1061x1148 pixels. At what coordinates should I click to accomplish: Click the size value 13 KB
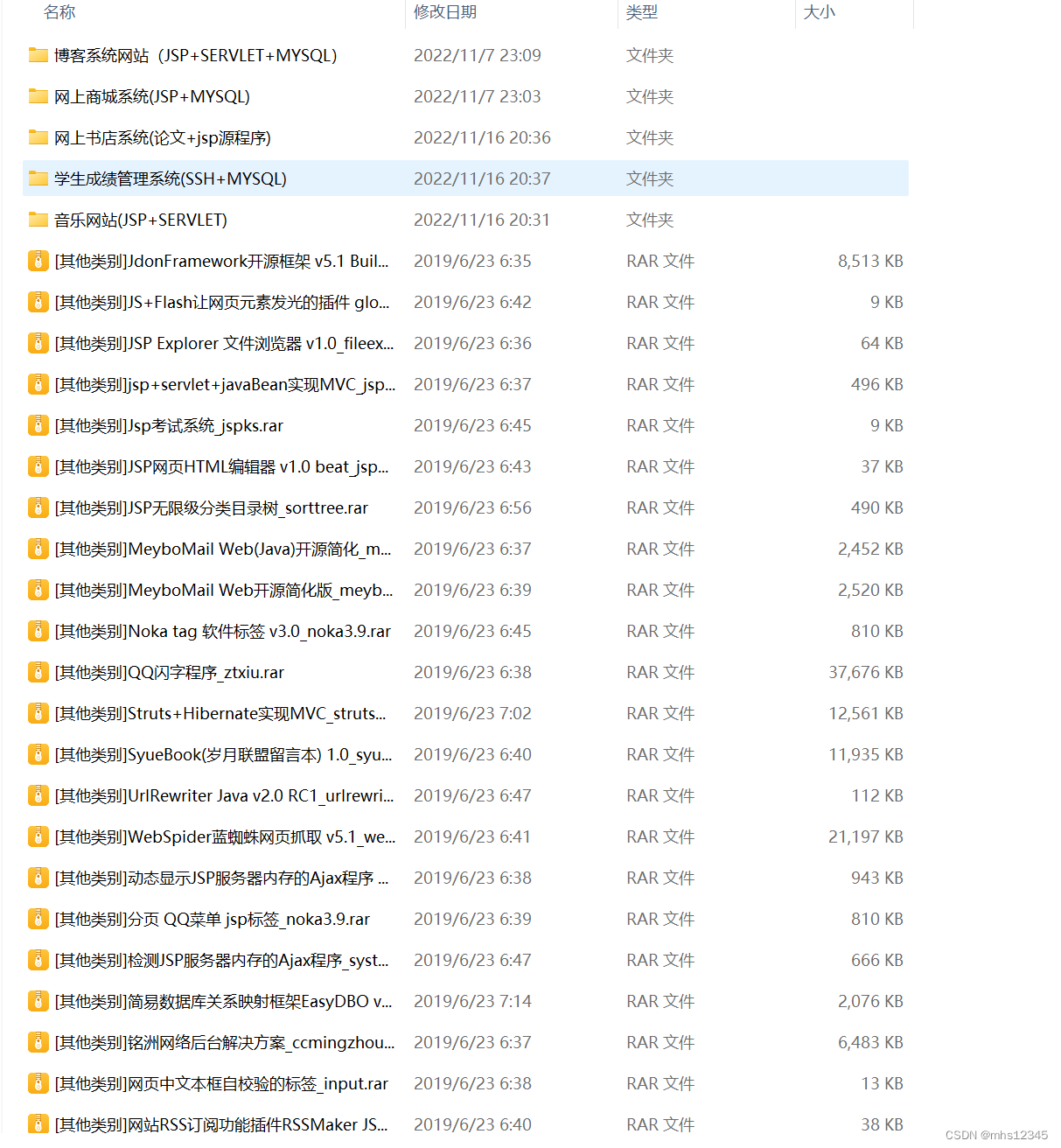[882, 1083]
